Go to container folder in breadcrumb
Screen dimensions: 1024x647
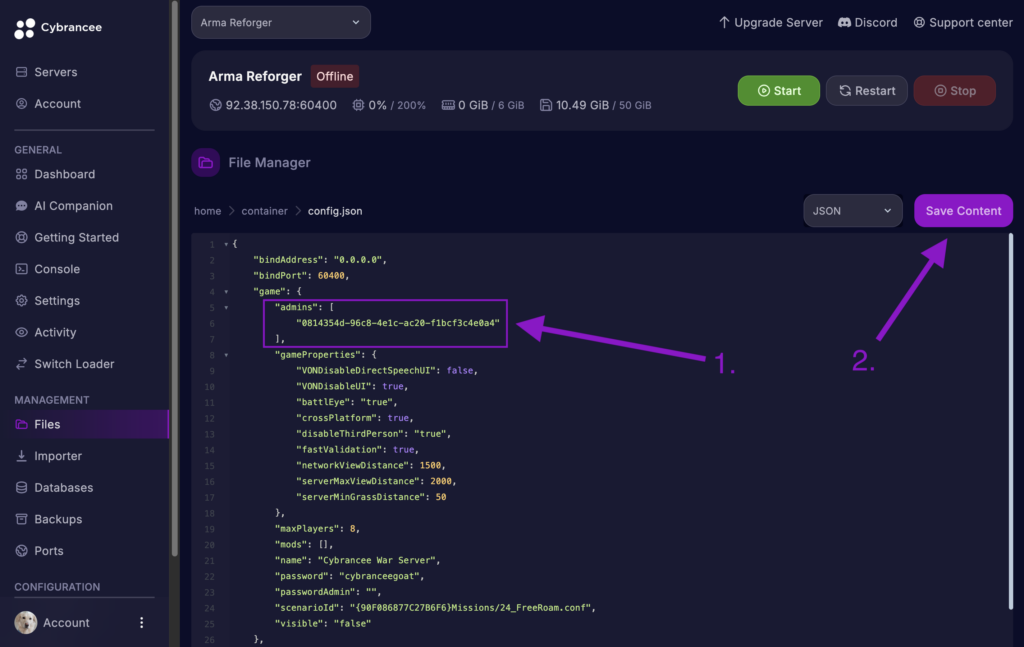[264, 211]
